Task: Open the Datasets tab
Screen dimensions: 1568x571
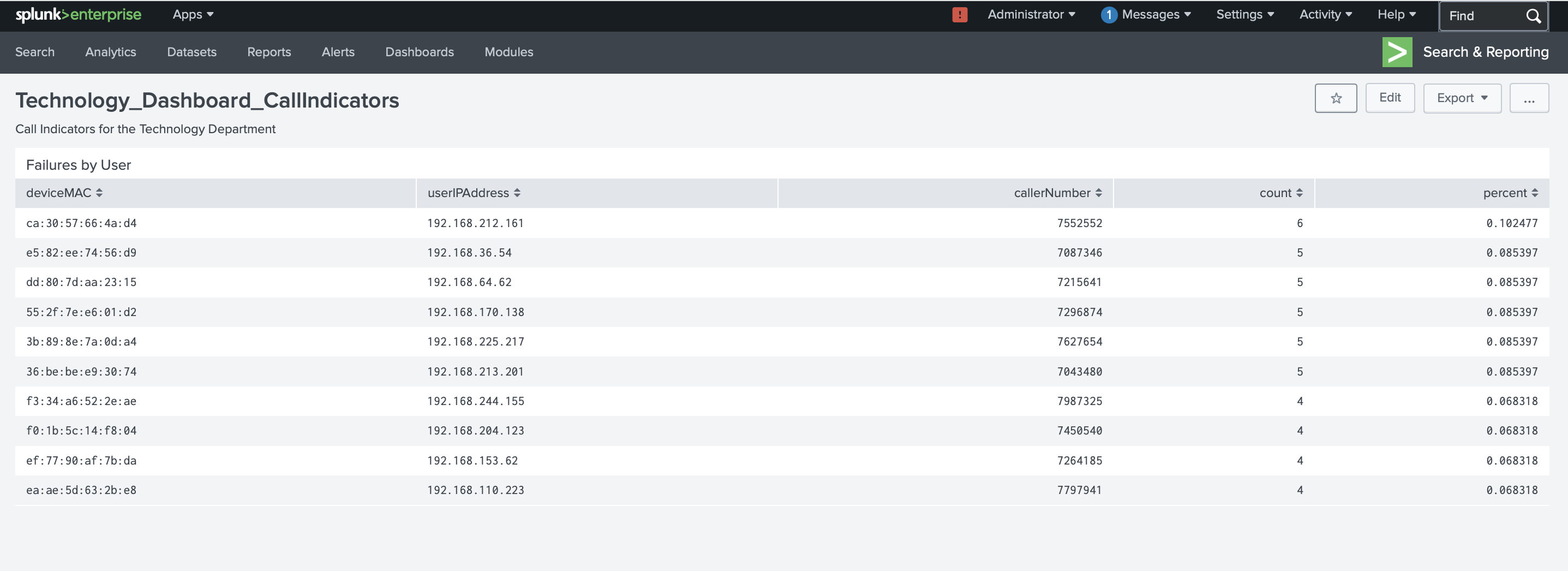Action: 191,52
